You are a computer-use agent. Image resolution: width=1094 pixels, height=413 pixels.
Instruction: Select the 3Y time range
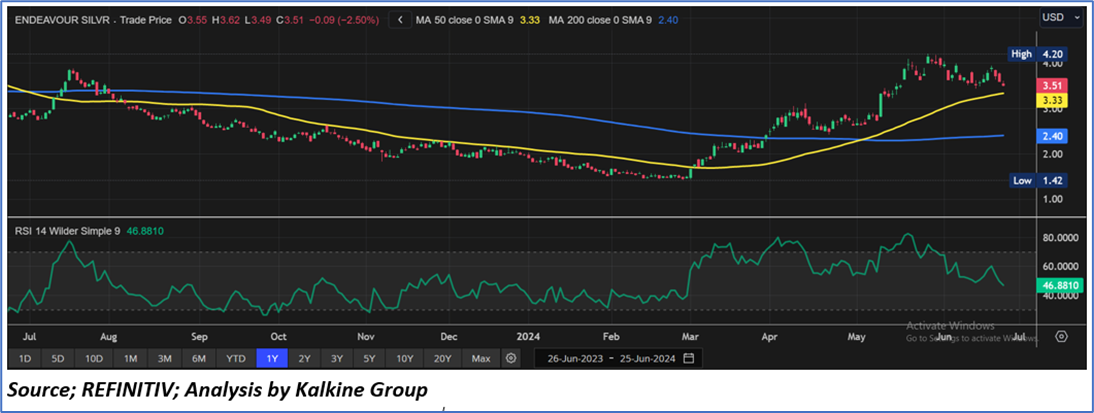[x=337, y=359]
